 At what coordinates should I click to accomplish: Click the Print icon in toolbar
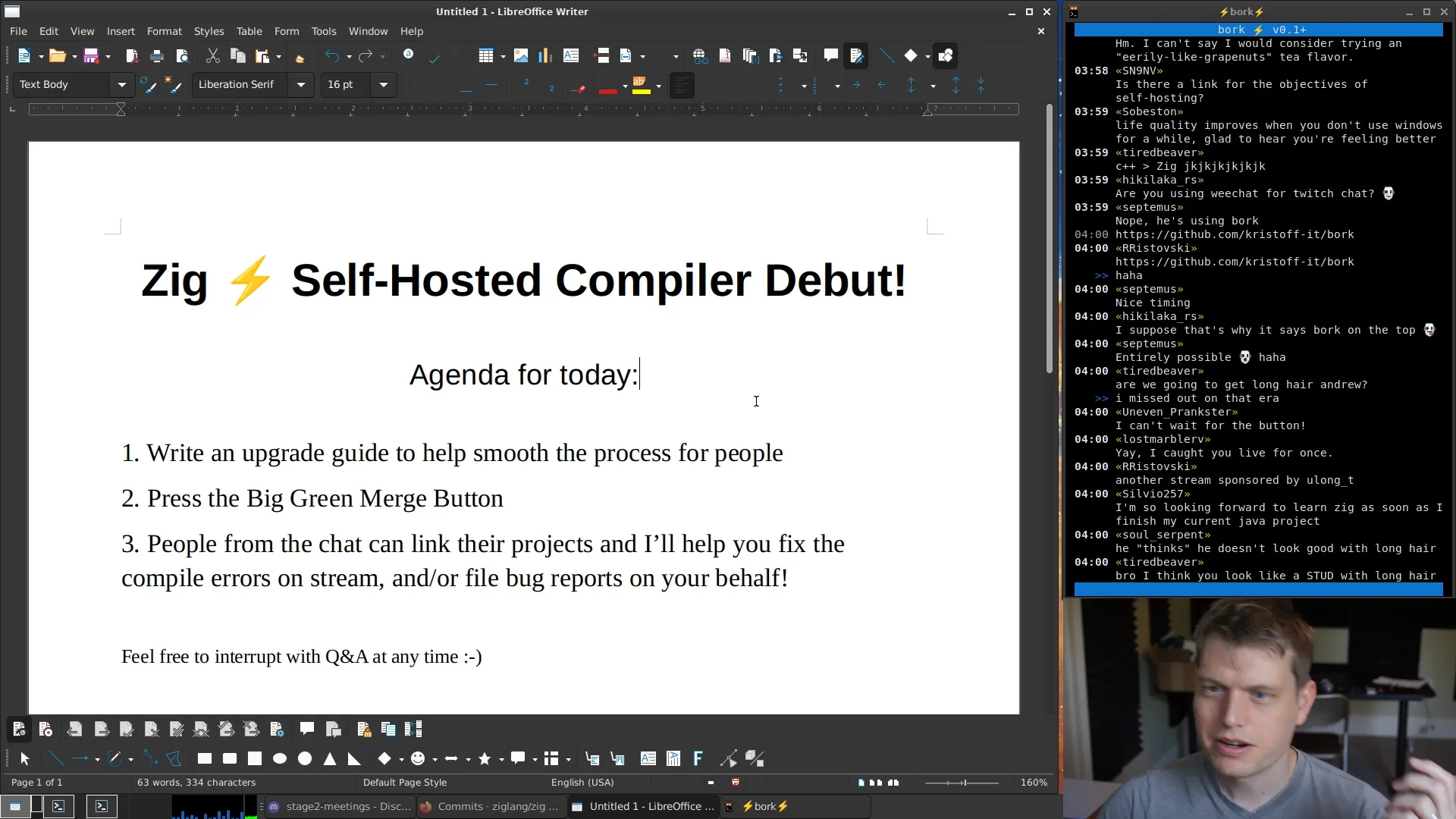click(x=157, y=56)
